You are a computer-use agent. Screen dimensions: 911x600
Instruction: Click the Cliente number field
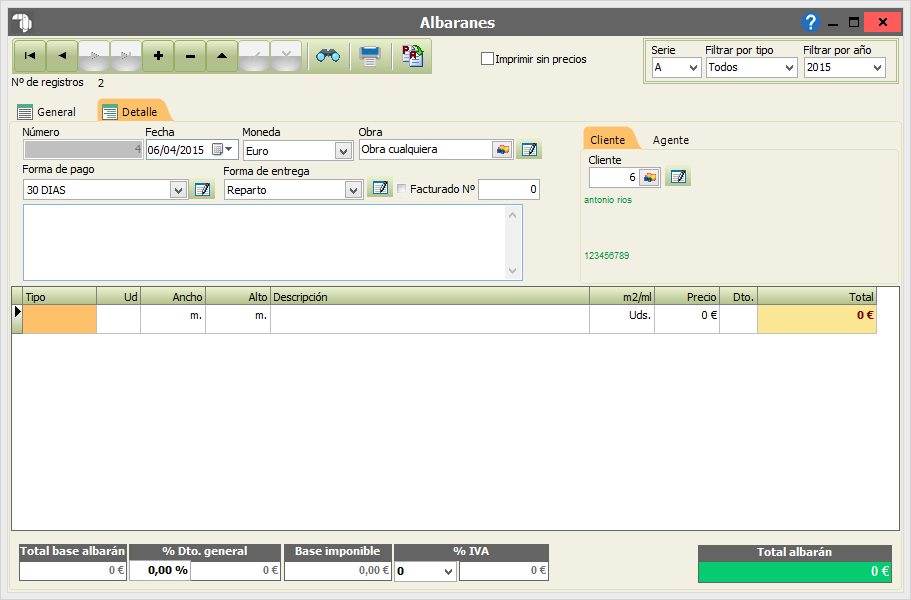614,177
